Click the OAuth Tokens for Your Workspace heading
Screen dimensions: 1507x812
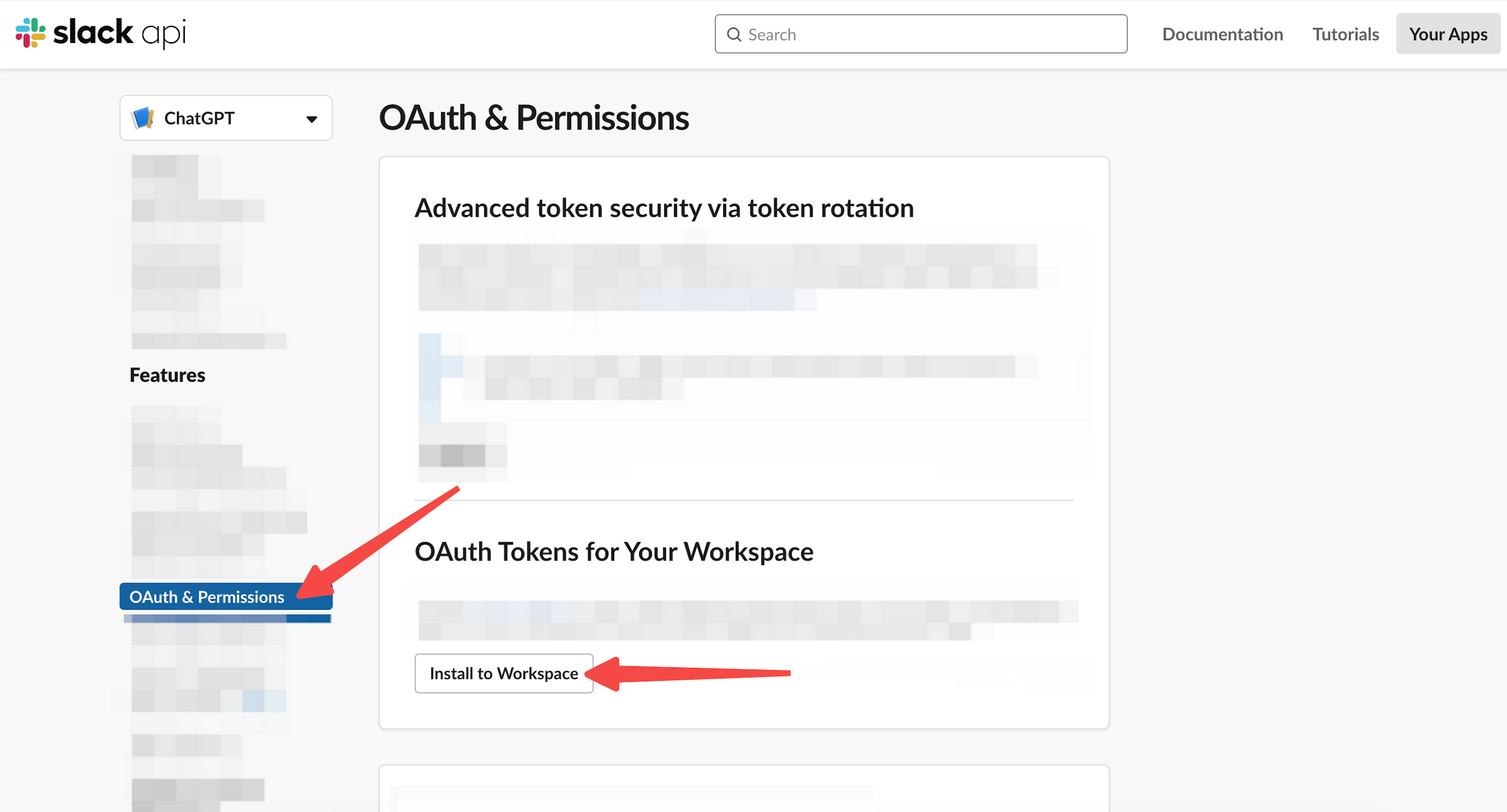click(x=614, y=551)
